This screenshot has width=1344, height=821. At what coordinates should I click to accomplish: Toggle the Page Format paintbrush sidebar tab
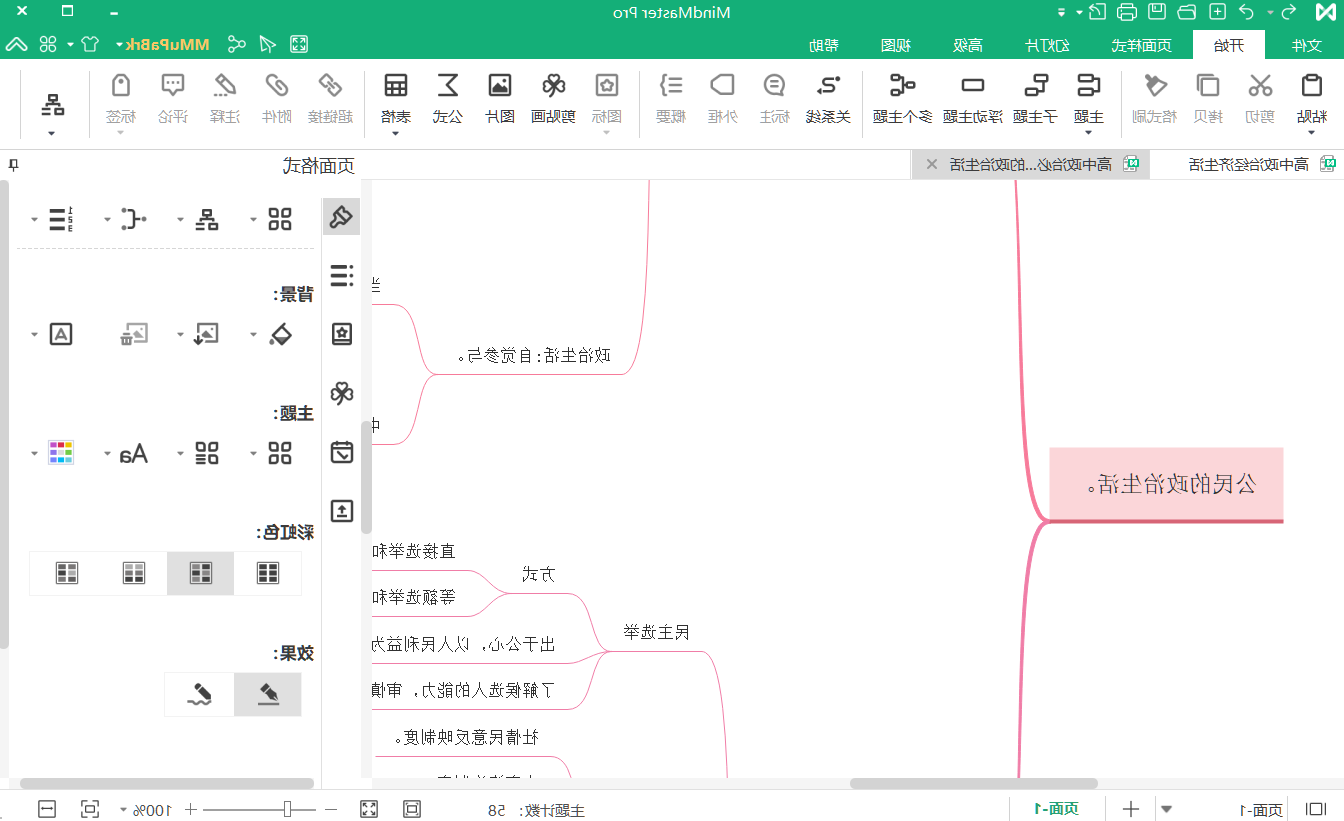coord(342,216)
